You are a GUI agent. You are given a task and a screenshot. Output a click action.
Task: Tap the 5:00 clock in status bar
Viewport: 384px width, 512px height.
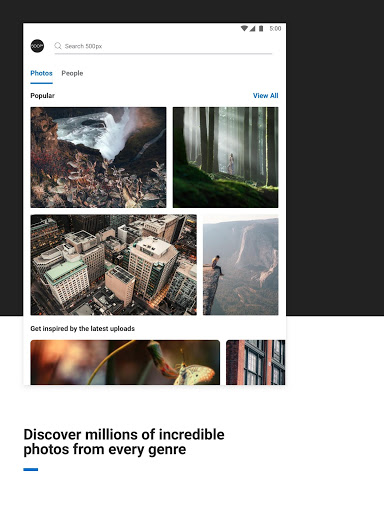pos(275,29)
